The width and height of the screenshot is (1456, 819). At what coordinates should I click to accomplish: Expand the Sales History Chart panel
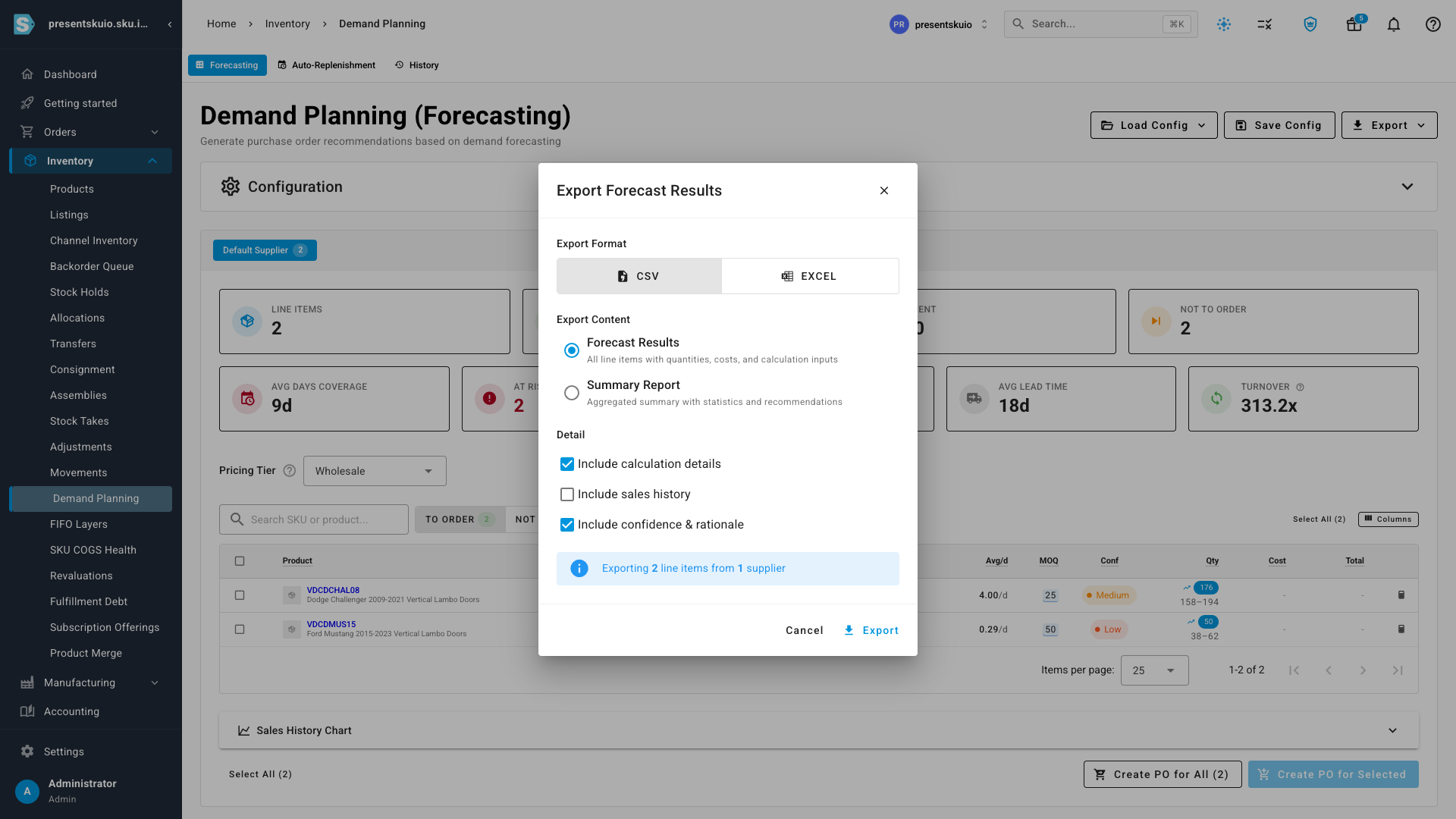point(819,730)
